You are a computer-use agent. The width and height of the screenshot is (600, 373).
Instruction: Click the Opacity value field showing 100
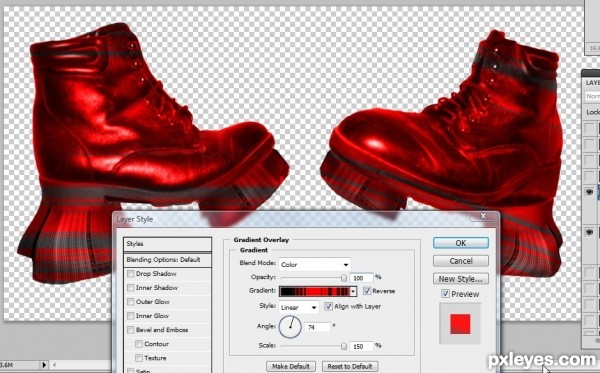point(361,278)
